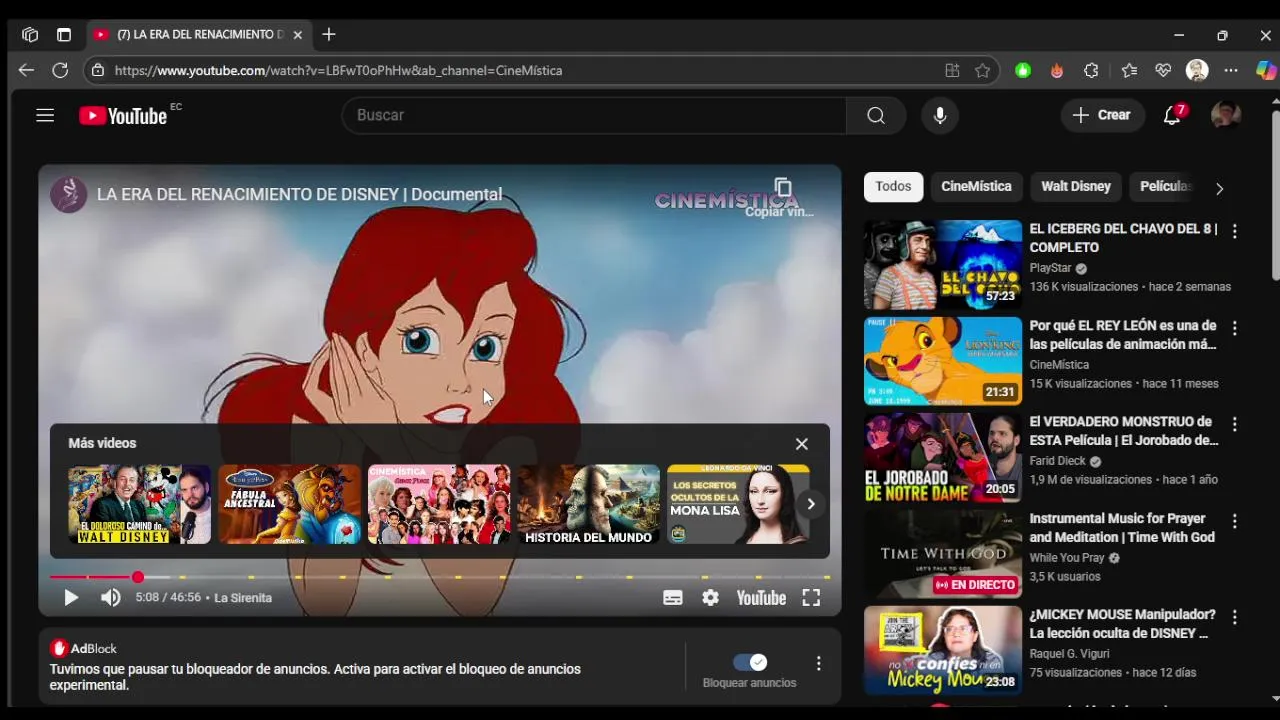Screen dimensions: 1280x720
Task: Open video title link in player
Action: (299, 194)
